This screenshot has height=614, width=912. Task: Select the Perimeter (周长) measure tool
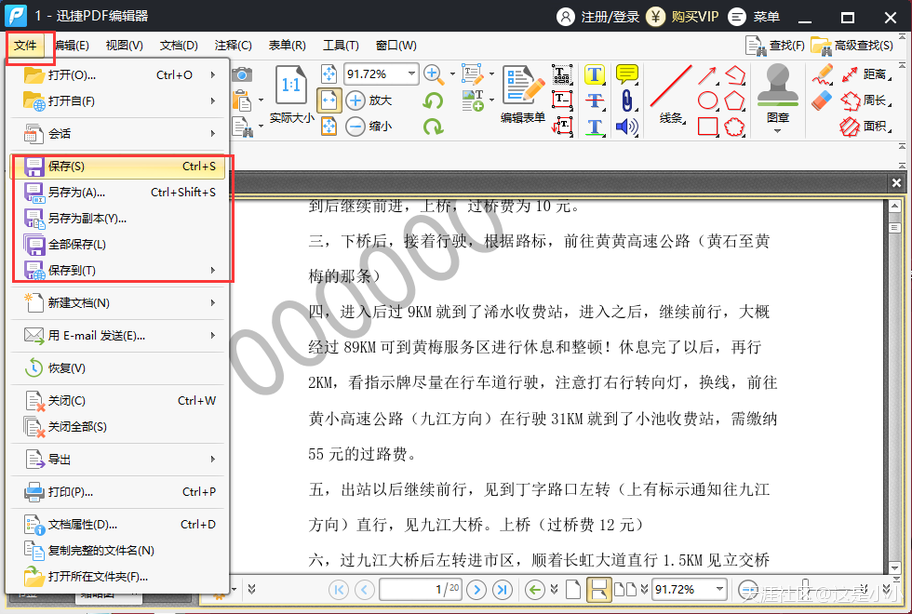pyautogui.click(x=867, y=101)
